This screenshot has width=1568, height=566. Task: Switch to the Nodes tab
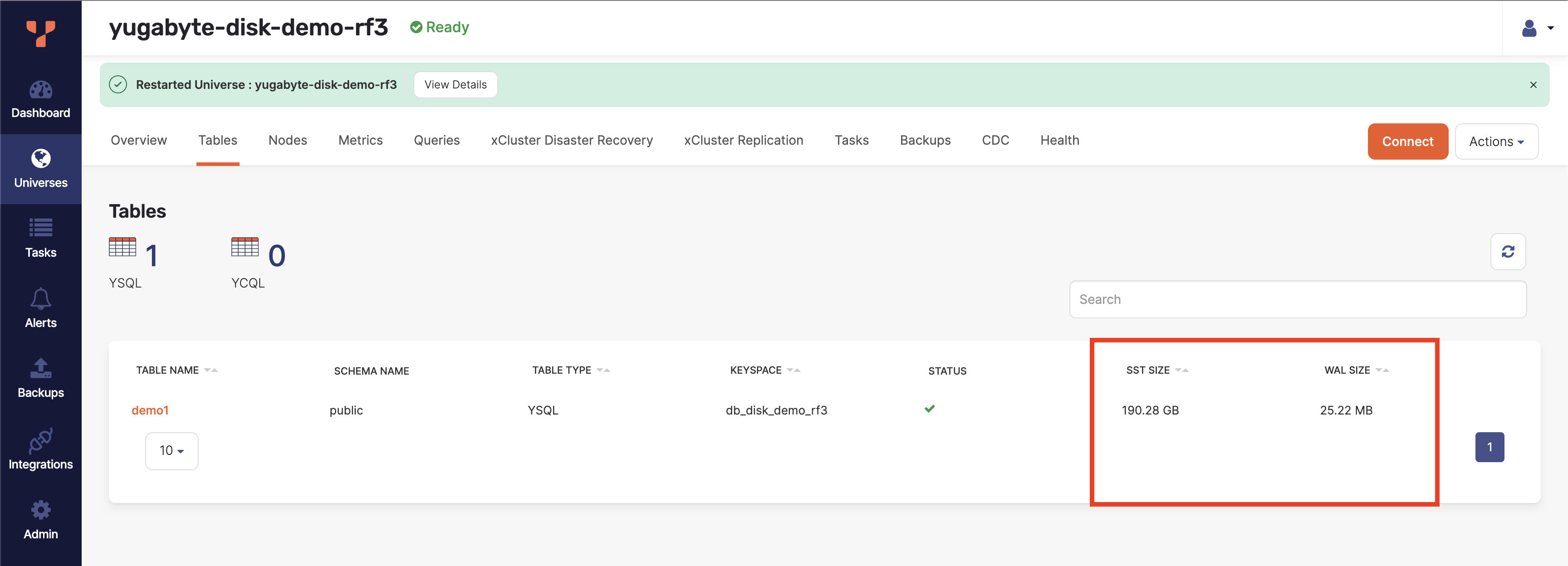click(287, 140)
